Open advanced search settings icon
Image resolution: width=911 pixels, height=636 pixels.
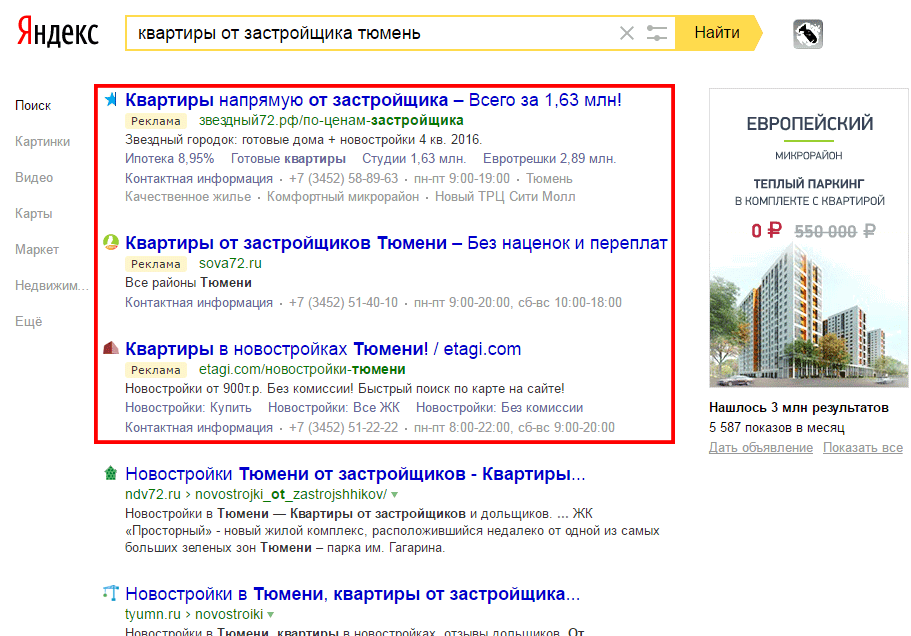pos(657,33)
